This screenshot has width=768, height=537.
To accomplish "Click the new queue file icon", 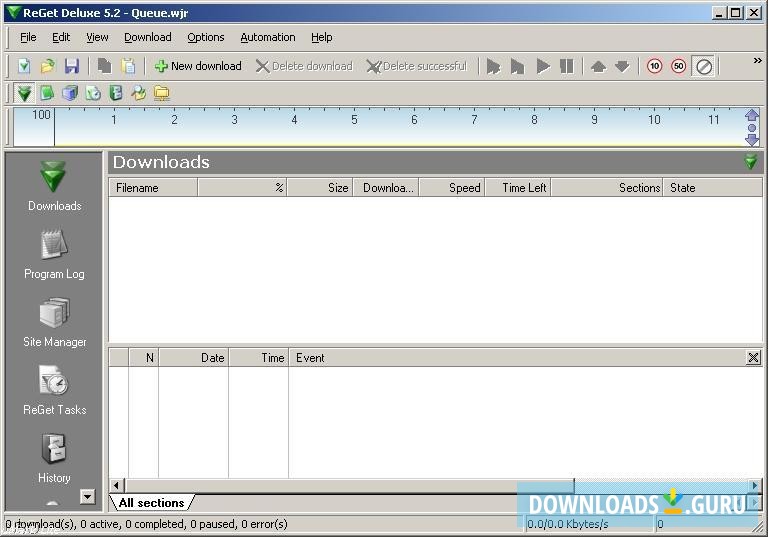I will tap(24, 66).
